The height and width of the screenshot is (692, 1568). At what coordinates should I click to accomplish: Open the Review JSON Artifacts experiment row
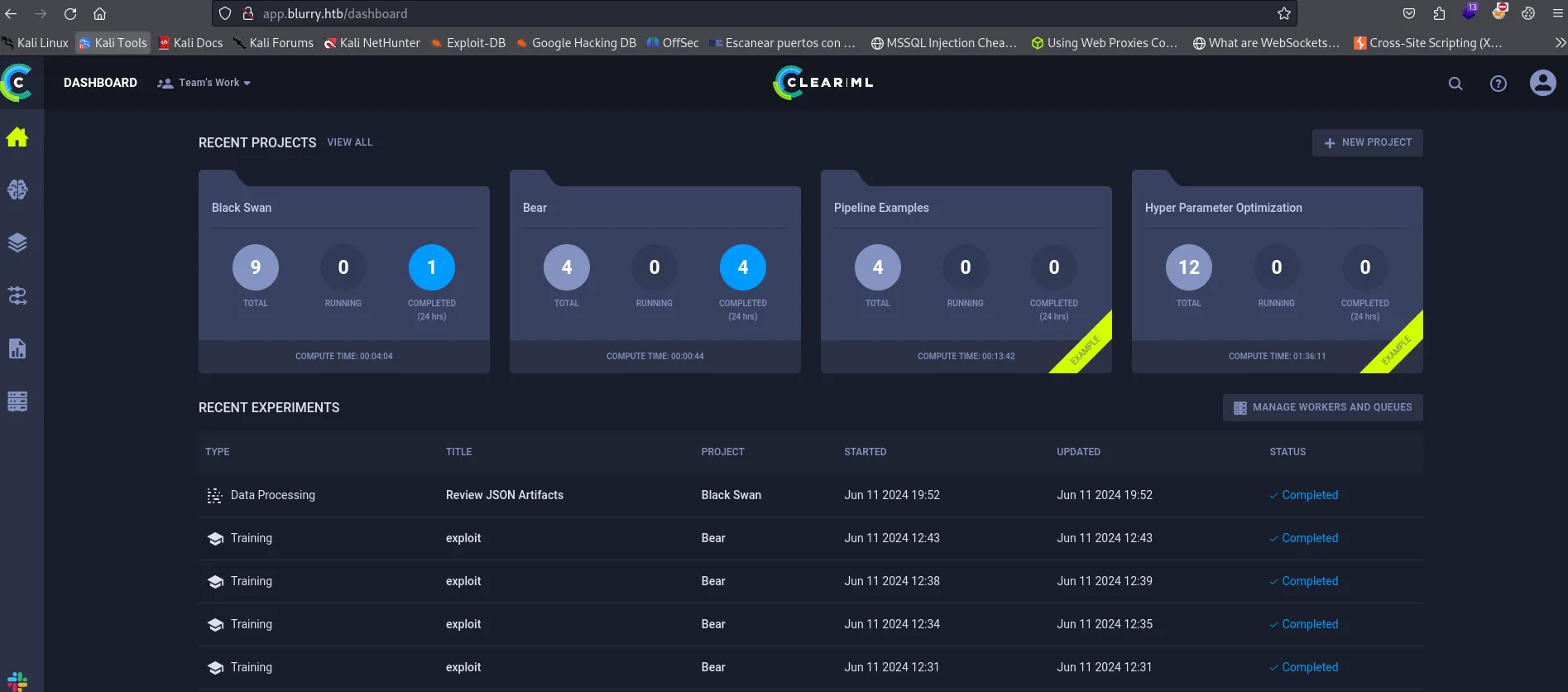point(811,495)
